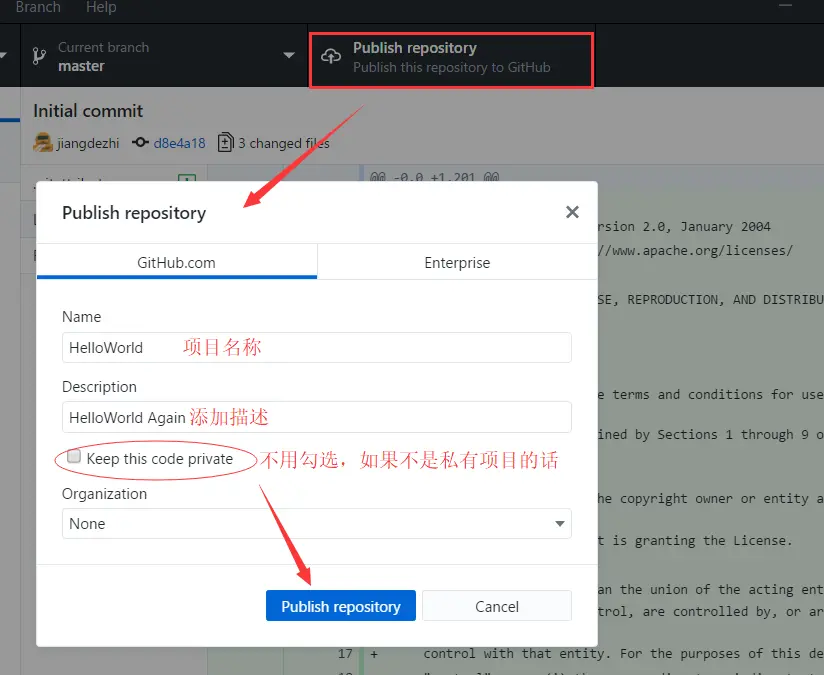Click the blue Publish repository button

pyautogui.click(x=341, y=606)
